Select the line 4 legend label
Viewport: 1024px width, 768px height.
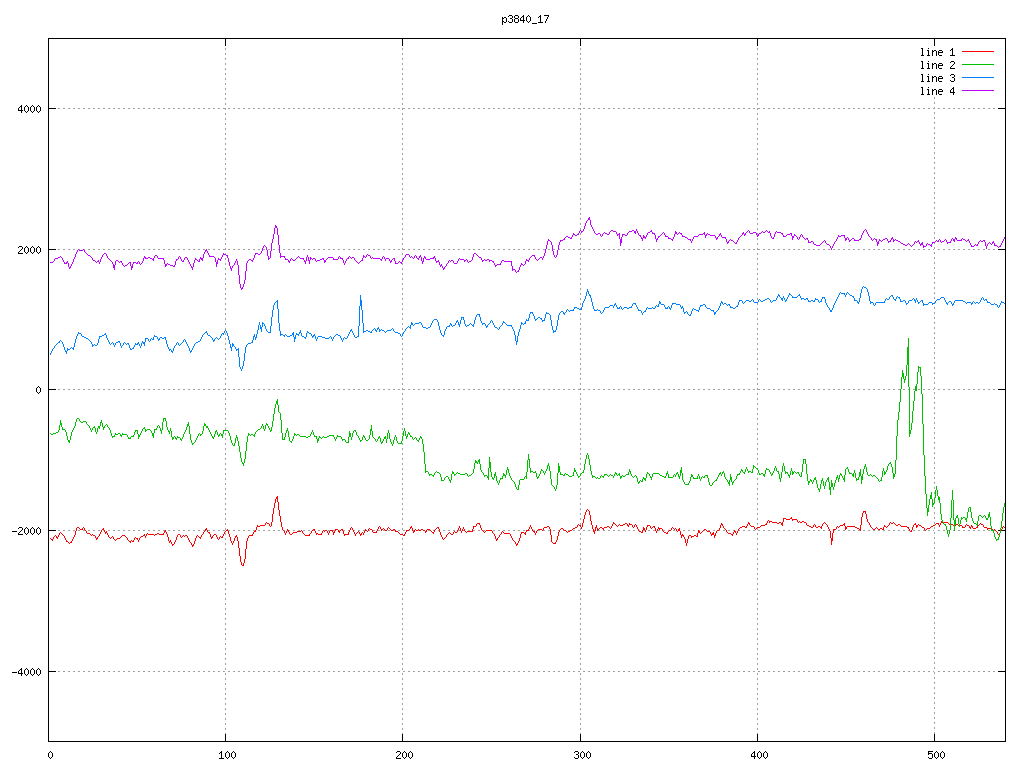point(937,91)
